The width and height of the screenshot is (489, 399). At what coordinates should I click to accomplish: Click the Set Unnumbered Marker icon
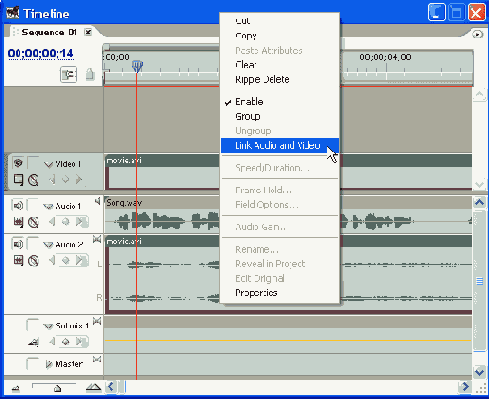coord(90,74)
